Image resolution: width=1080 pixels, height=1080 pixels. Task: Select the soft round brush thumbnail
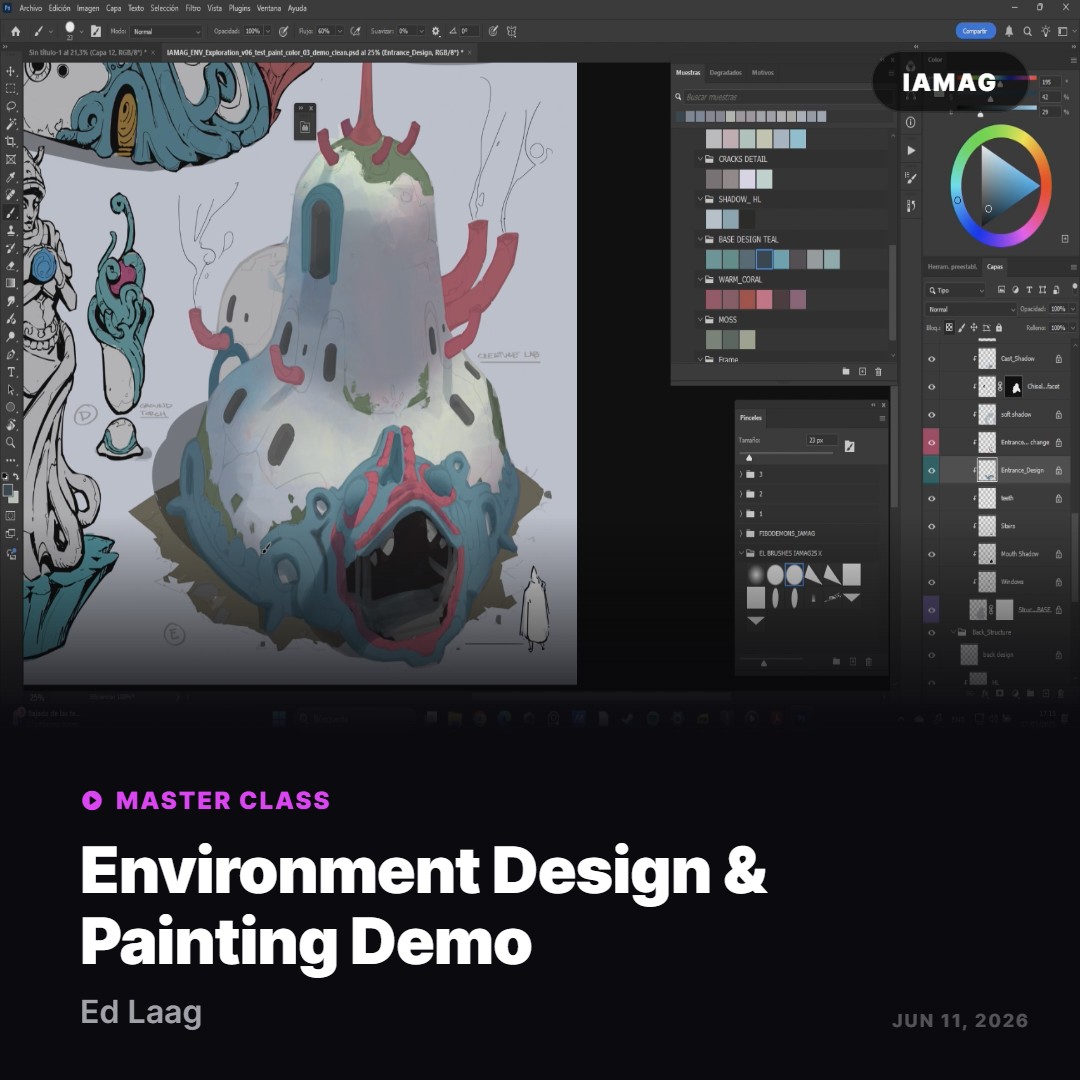(x=756, y=574)
